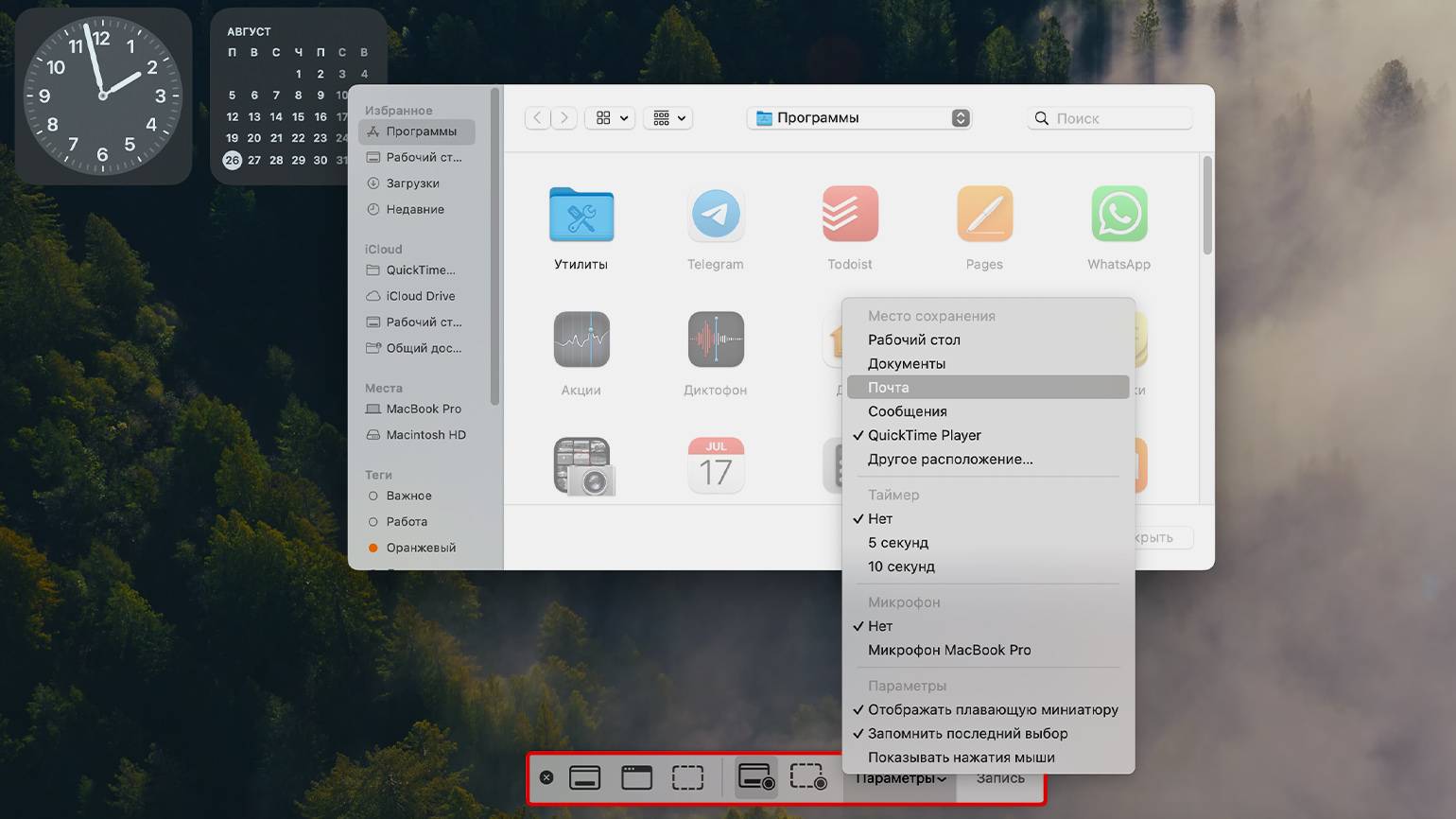Open the Calendar app icon showing 17

point(716,465)
